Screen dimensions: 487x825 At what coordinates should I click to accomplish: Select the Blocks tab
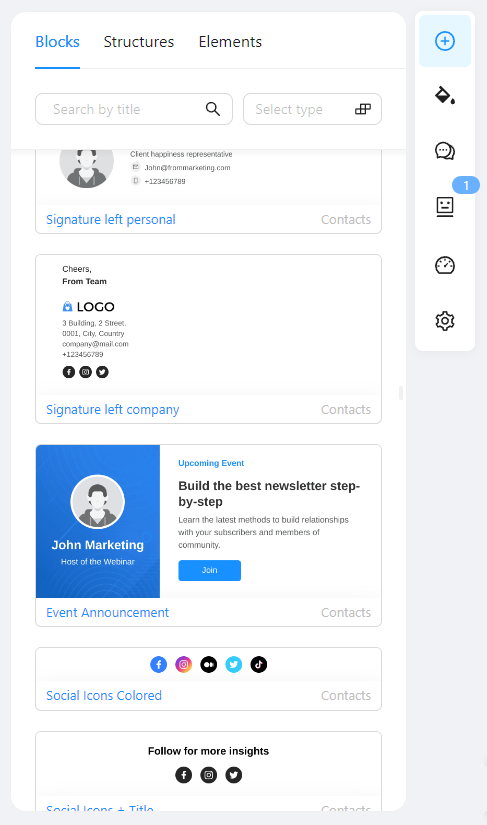57,42
